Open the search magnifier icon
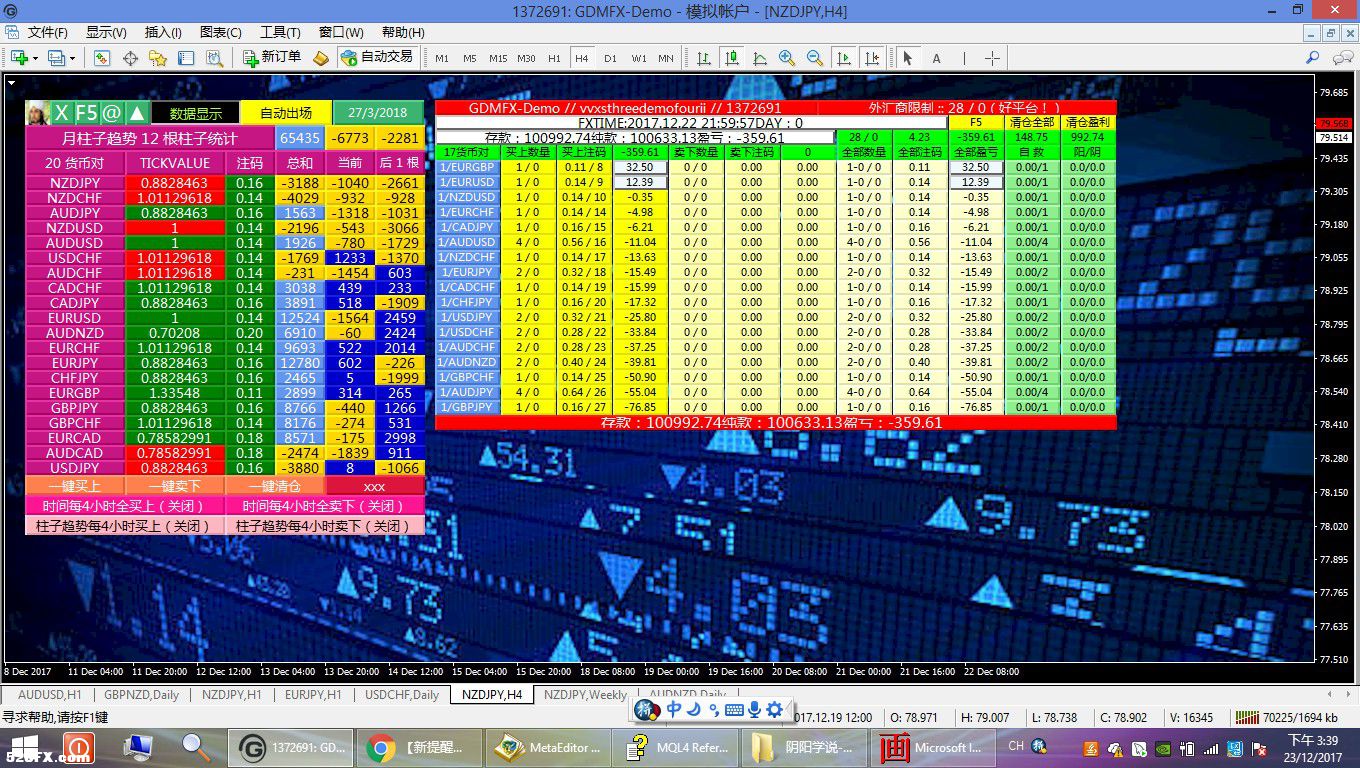Image resolution: width=1360 pixels, height=768 pixels. pos(1313,58)
